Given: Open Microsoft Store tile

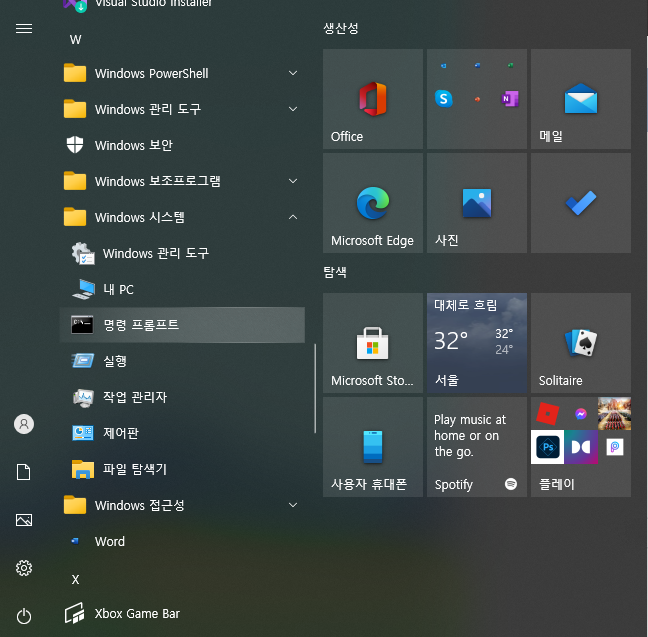Looking at the screenshot, I should 373,343.
